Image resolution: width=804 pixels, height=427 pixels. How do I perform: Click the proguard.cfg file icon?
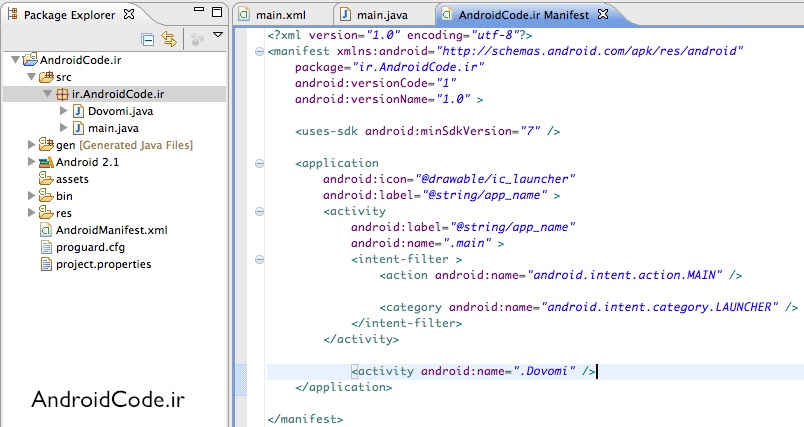tap(46, 247)
